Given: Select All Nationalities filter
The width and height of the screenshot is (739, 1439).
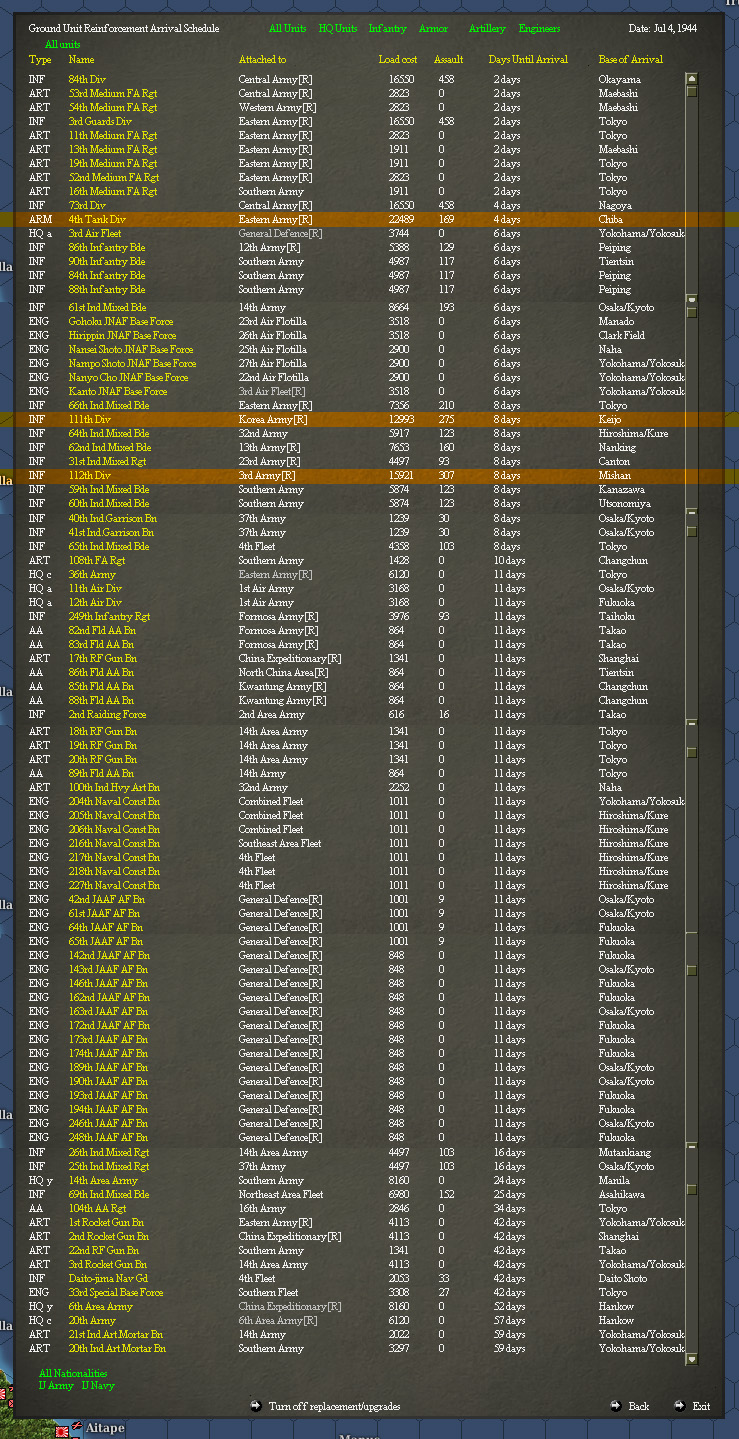Looking at the screenshot, I should [73, 1374].
